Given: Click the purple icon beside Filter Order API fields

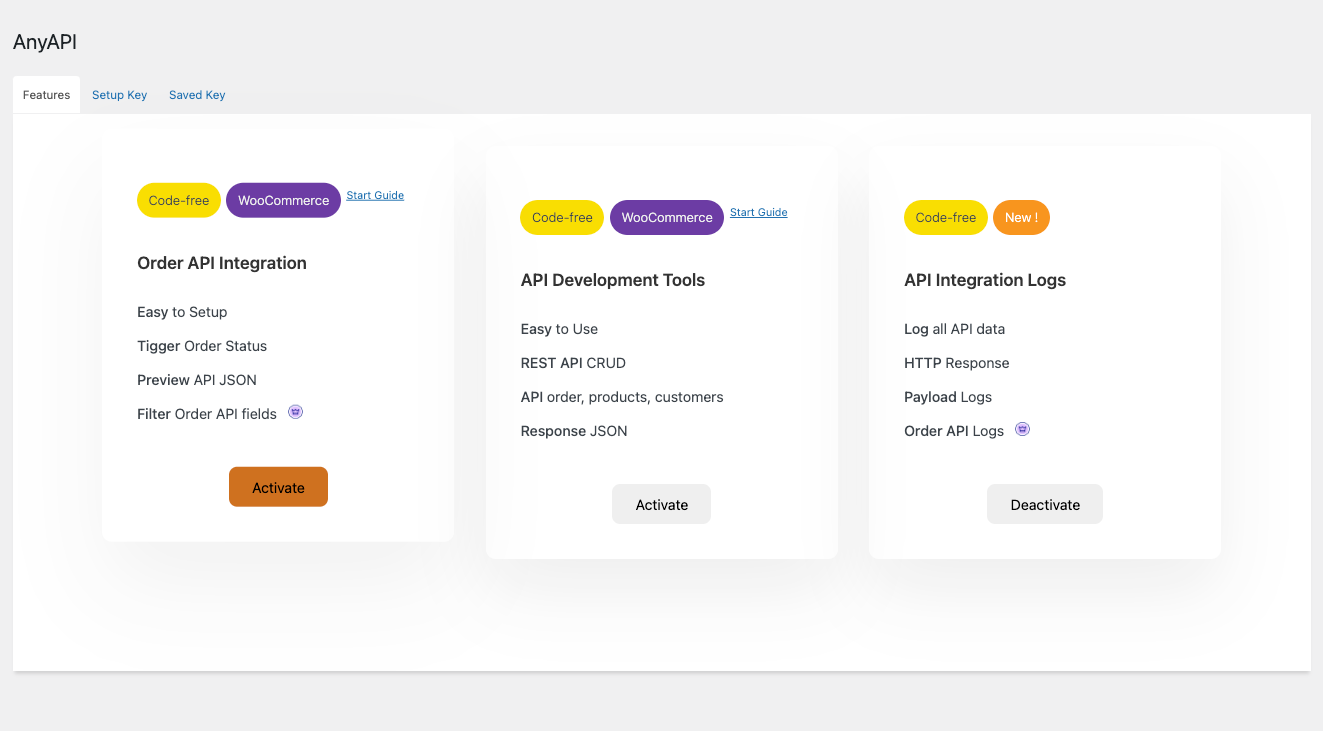Looking at the screenshot, I should [x=295, y=412].
